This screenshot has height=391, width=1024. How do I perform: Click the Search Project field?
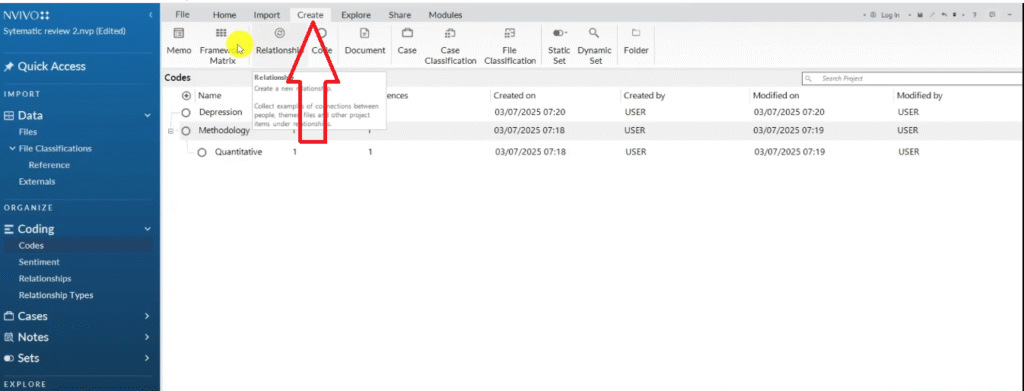point(912,78)
